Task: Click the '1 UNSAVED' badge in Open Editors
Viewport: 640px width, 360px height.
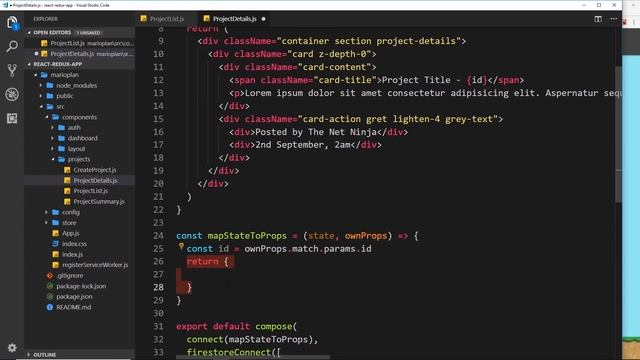Action: coord(88,33)
